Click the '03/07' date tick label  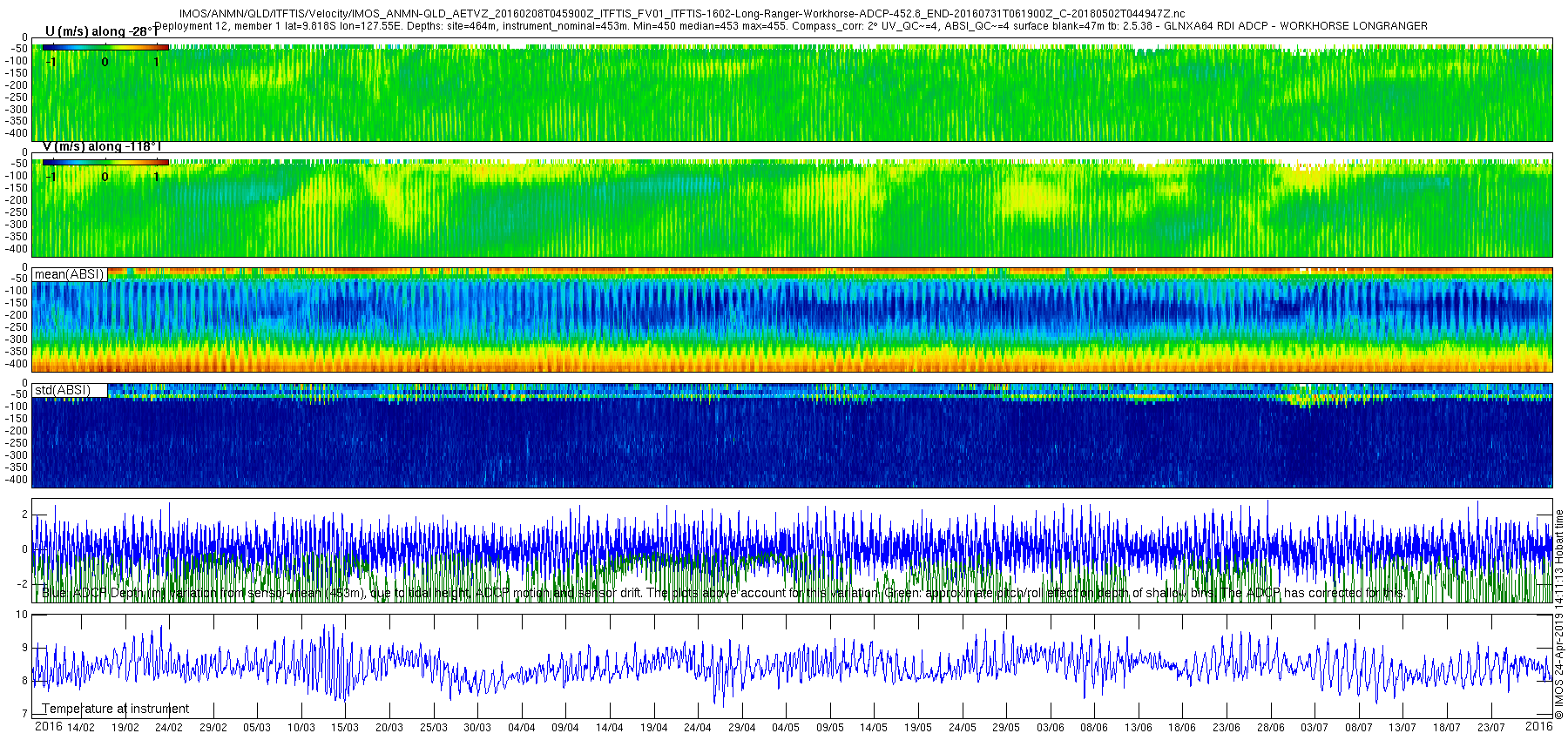click(x=1315, y=728)
